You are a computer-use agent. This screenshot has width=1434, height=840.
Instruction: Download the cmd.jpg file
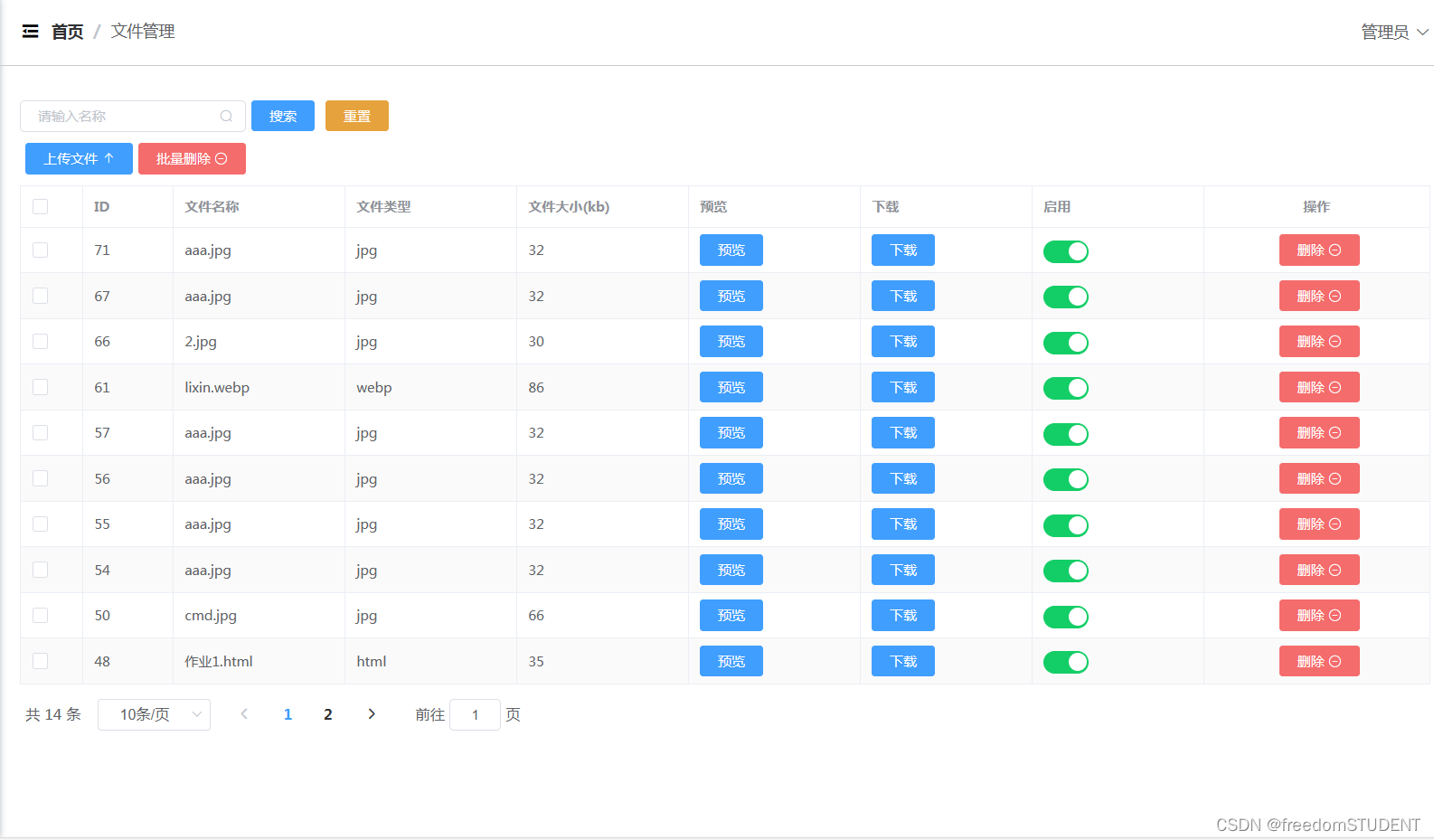903,615
